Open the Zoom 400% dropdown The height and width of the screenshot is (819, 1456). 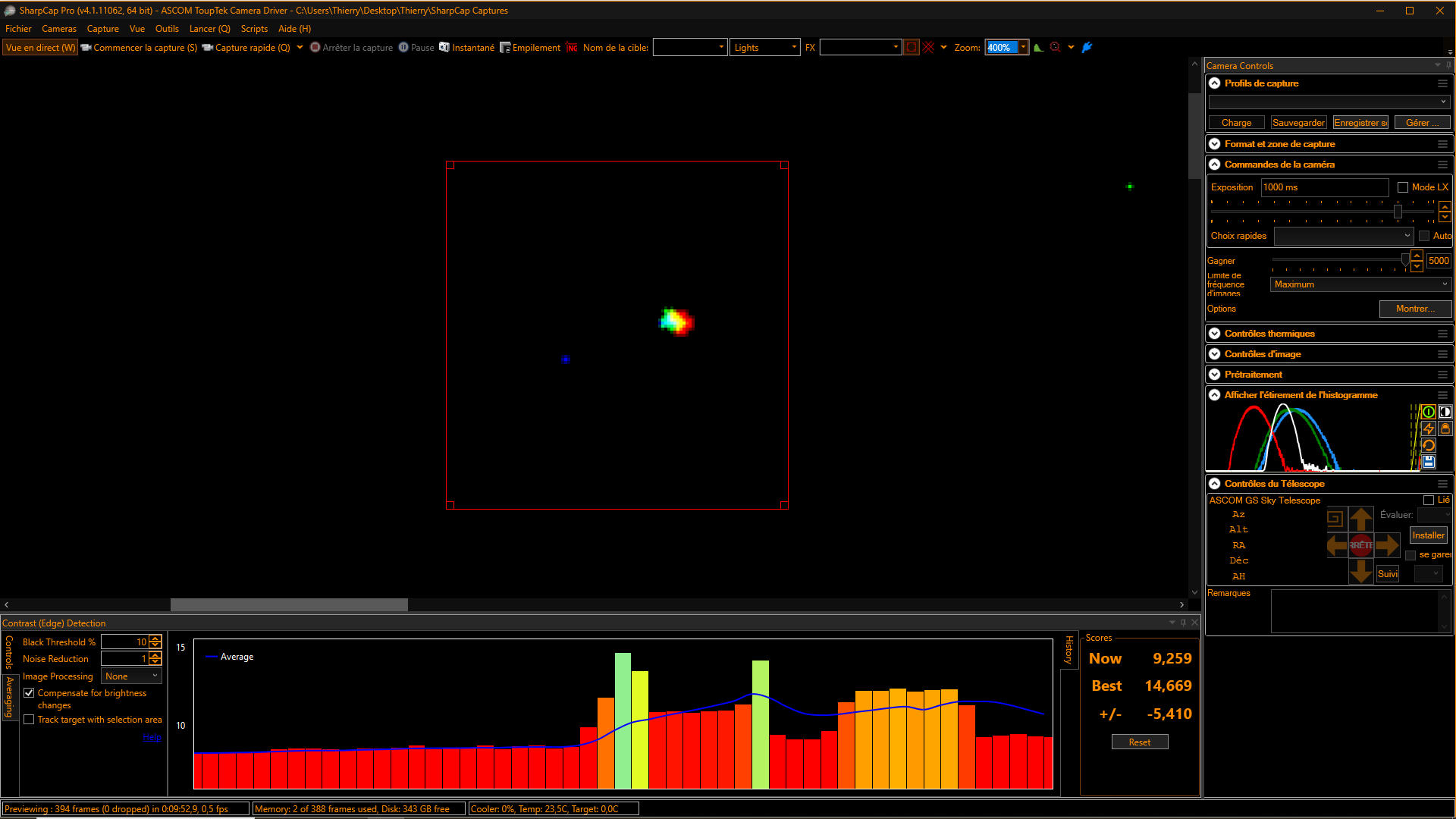(1023, 47)
